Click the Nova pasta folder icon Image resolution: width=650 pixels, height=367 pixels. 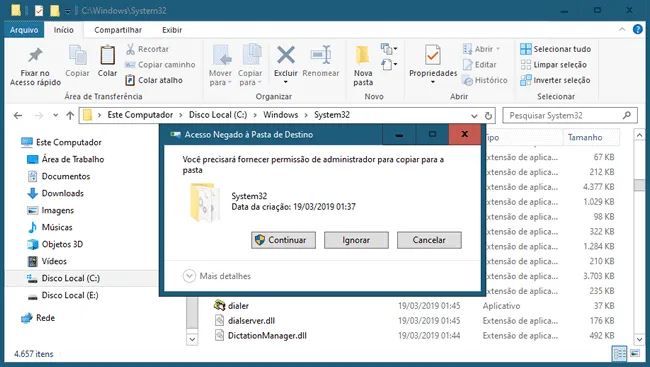click(363, 55)
